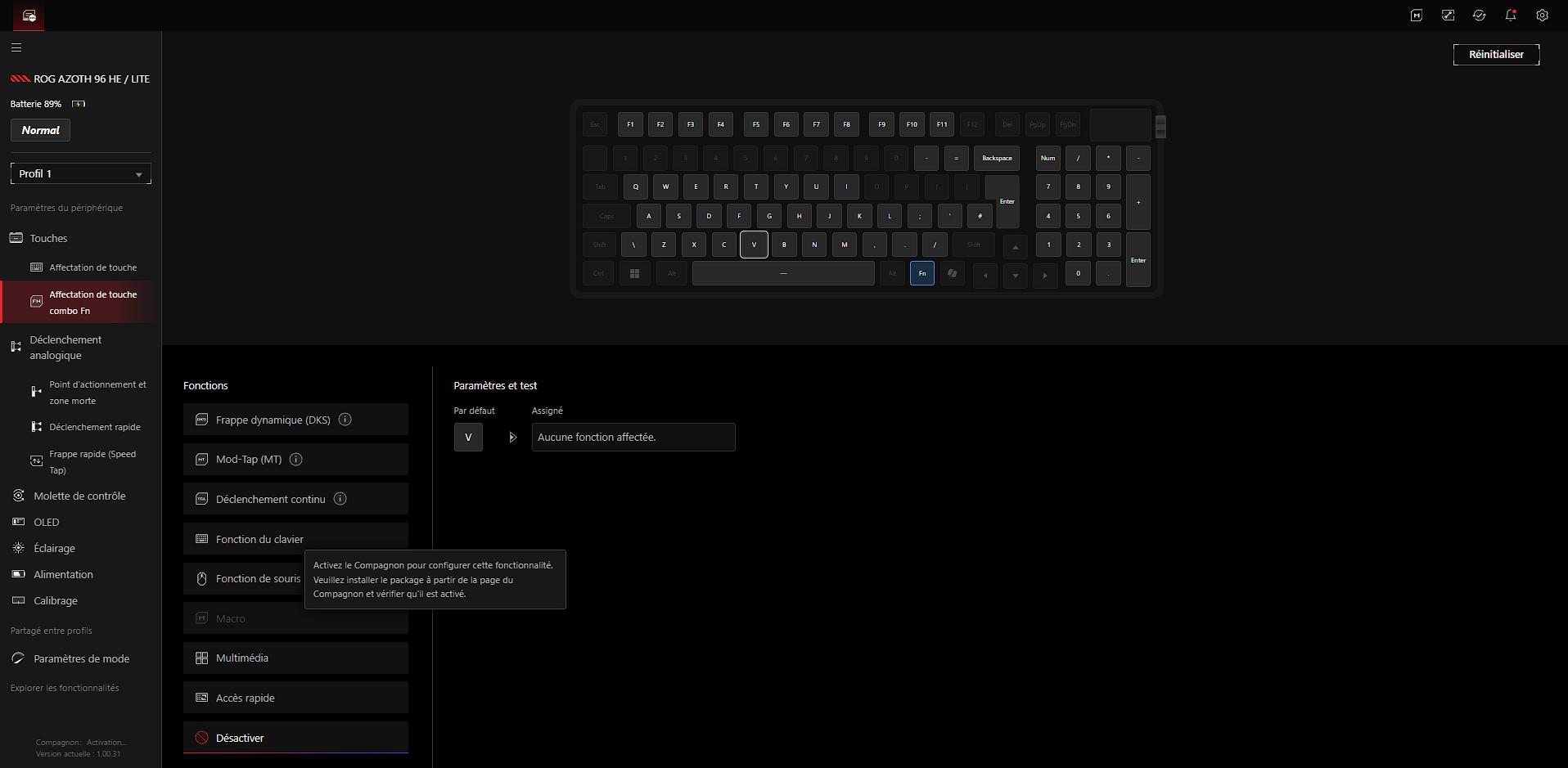The image size is (1568, 768).
Task: Open Paramètres de mode
Action: tap(81, 658)
